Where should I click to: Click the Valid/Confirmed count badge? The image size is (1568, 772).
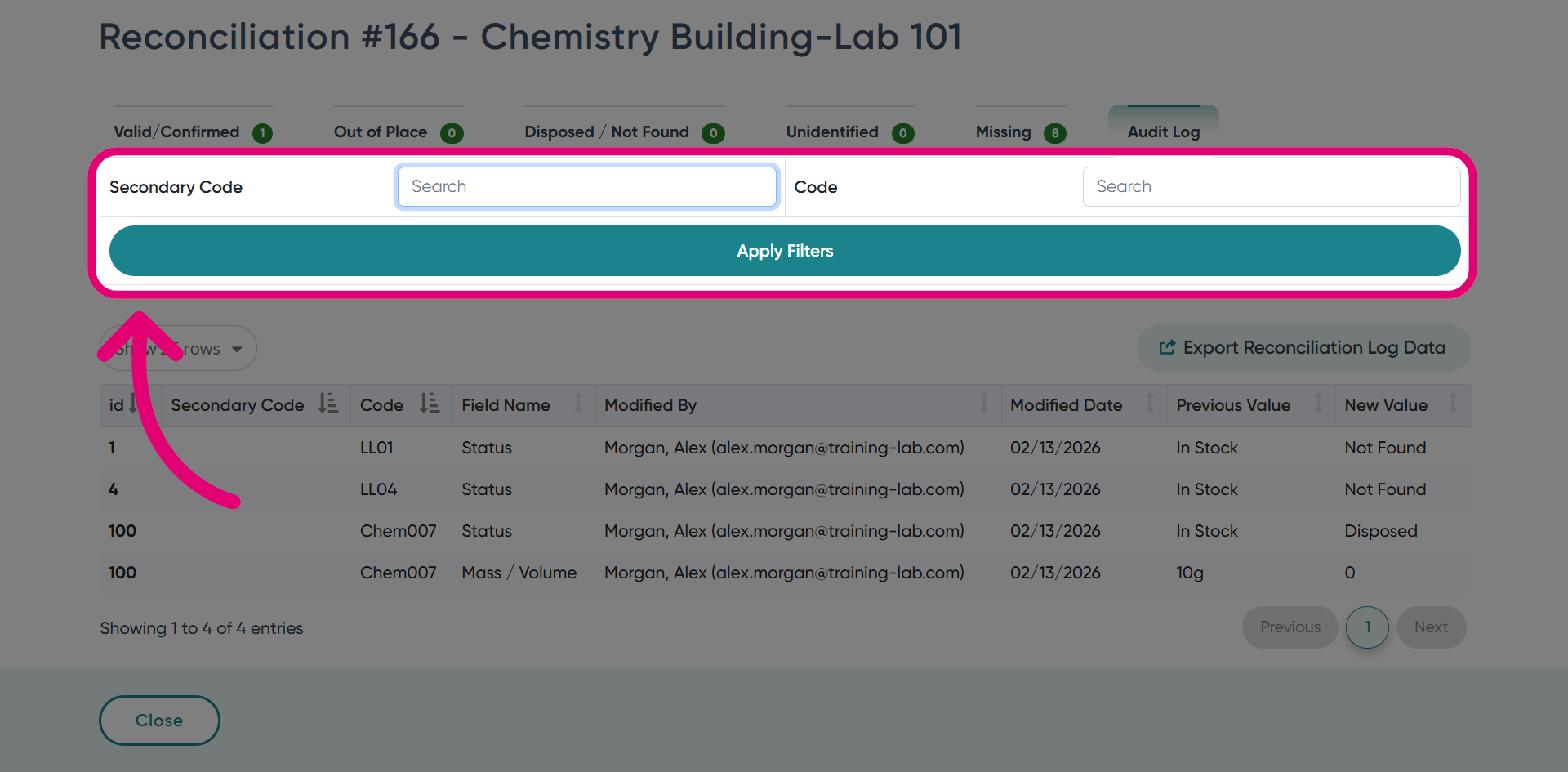point(262,133)
